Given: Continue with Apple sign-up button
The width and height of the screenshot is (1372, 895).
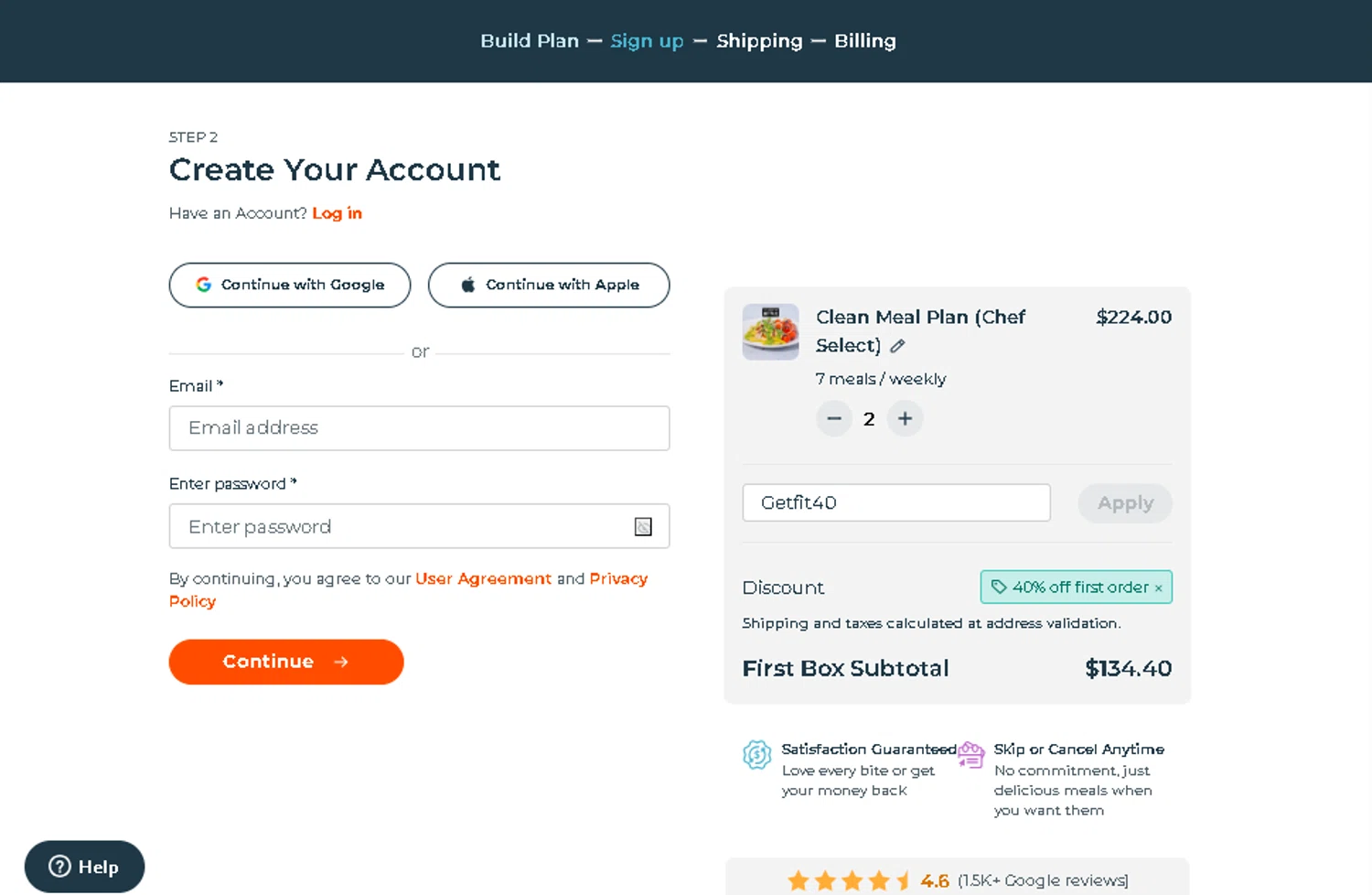Looking at the screenshot, I should click(549, 286).
